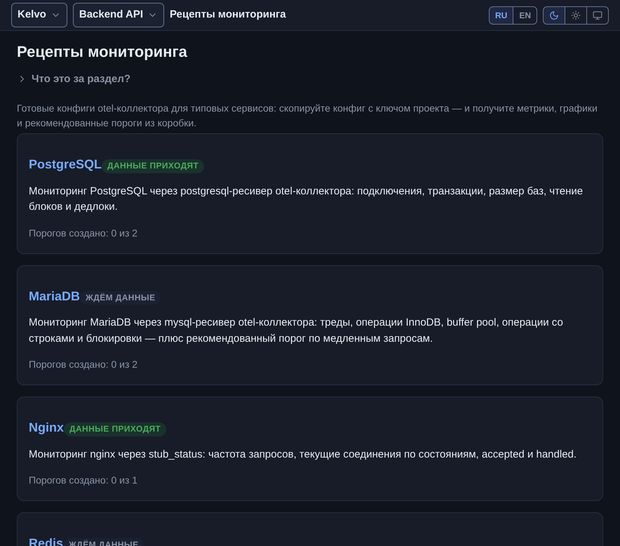The height and width of the screenshot is (546, 620).
Task: Click MariaDB "Порогов создано: 0 из 2" text
Action: pos(83,365)
